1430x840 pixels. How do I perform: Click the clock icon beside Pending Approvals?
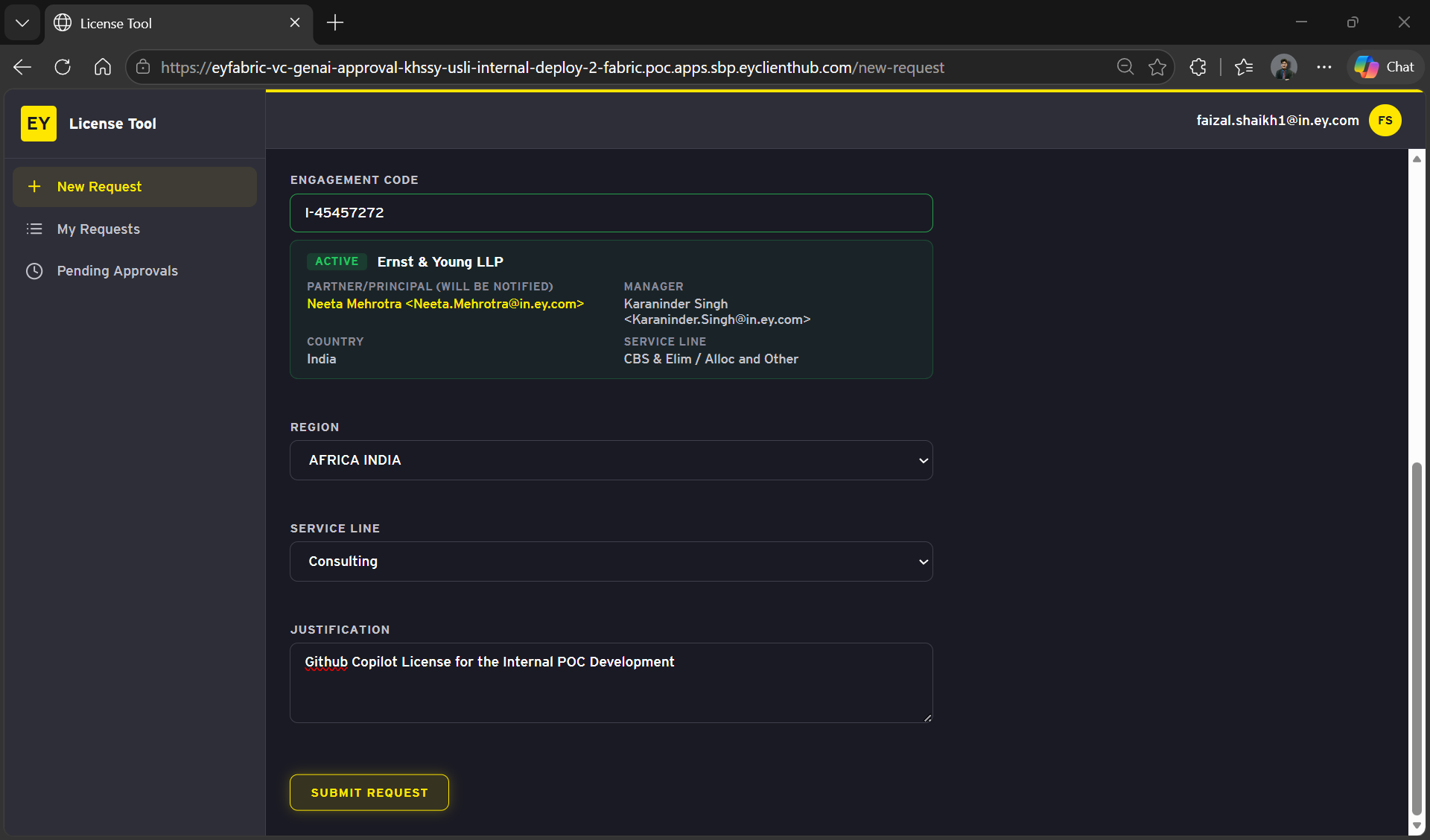pyautogui.click(x=34, y=271)
